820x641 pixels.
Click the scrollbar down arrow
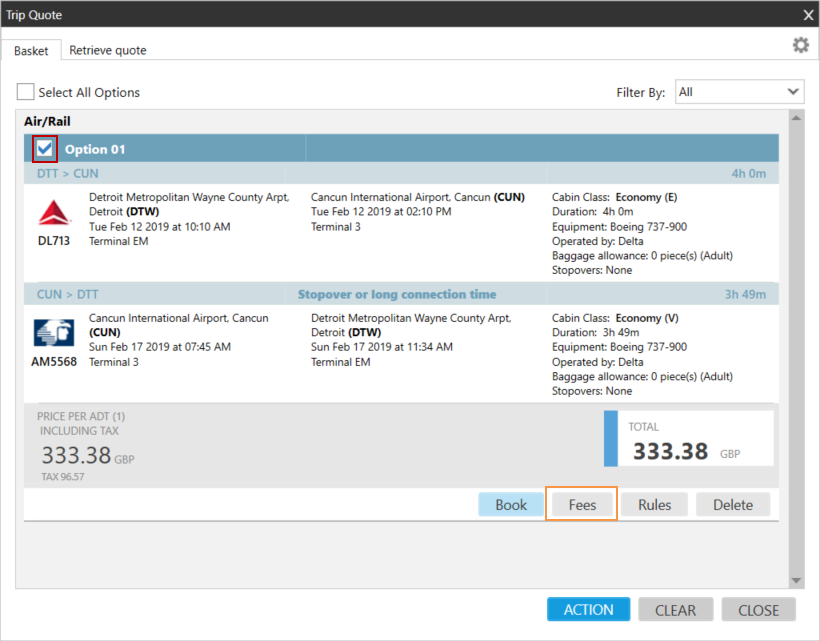(796, 580)
